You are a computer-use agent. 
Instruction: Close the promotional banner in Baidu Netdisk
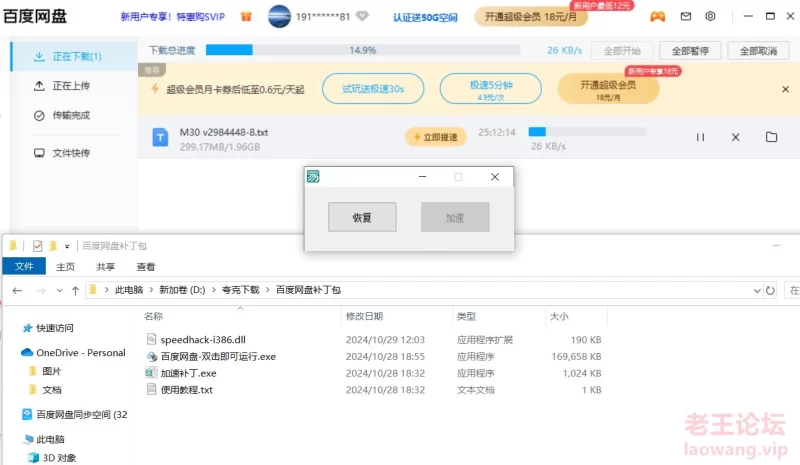click(785, 89)
